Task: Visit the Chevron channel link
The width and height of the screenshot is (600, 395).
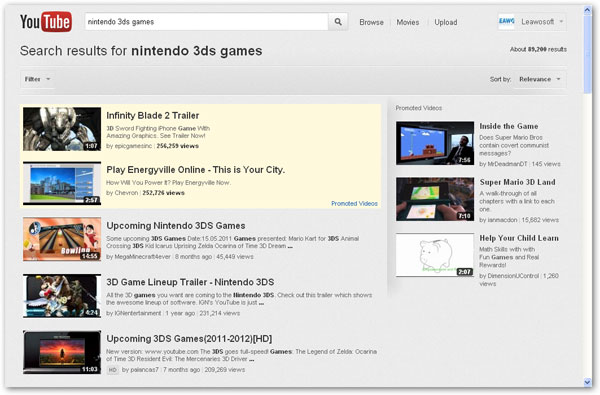Action: 127,193
